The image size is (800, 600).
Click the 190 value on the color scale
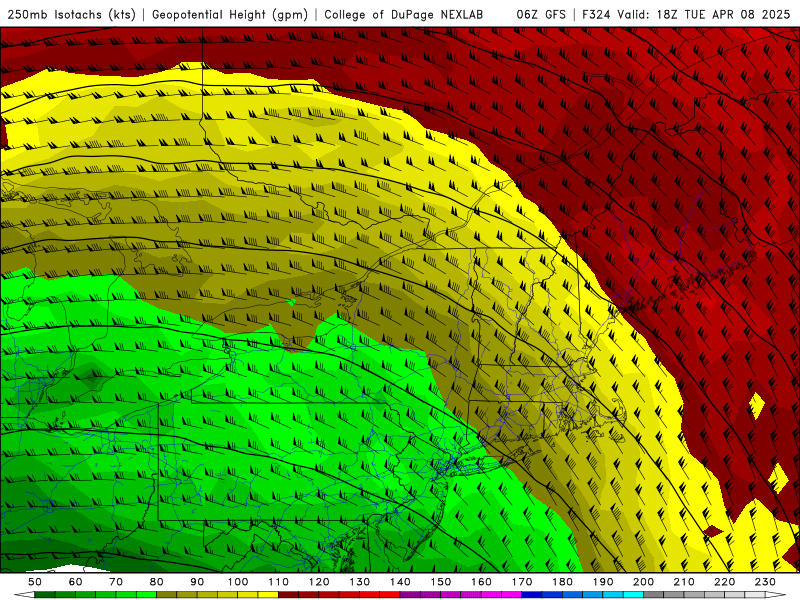click(x=603, y=582)
